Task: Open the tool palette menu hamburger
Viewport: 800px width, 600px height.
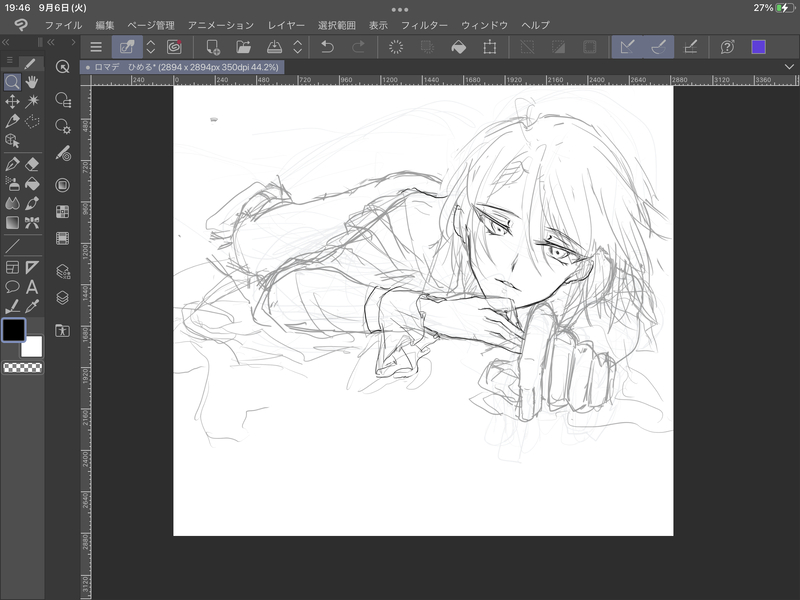Action: [10, 60]
